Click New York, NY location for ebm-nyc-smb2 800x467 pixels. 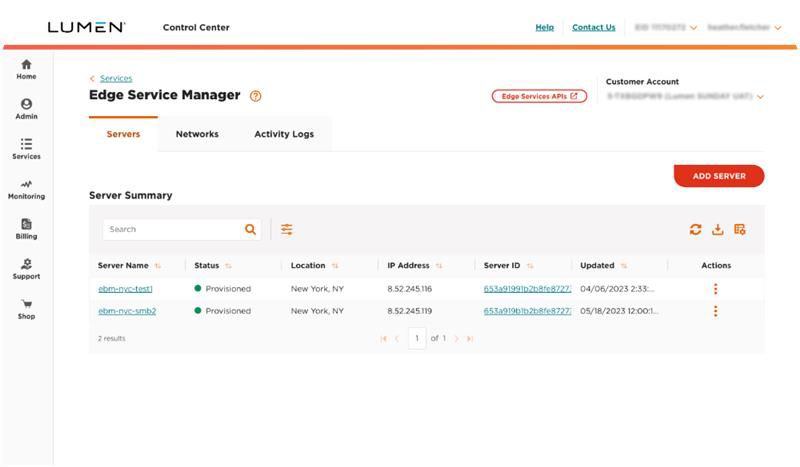tap(317, 311)
